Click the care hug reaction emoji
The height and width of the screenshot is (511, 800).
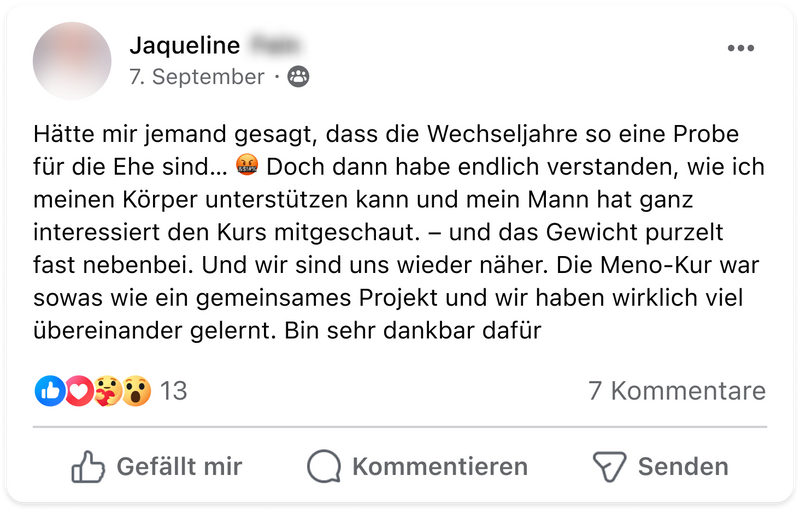106,391
